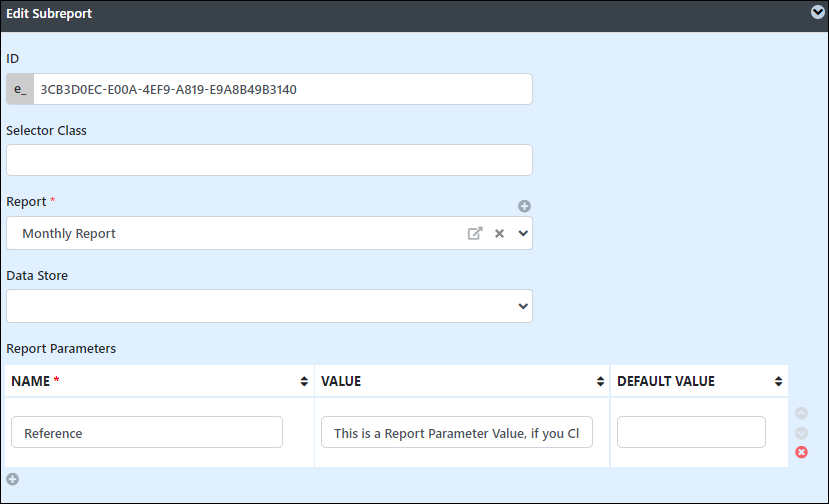The height and width of the screenshot is (504, 829).
Task: Clear the Monthly Report selection
Action: [499, 233]
